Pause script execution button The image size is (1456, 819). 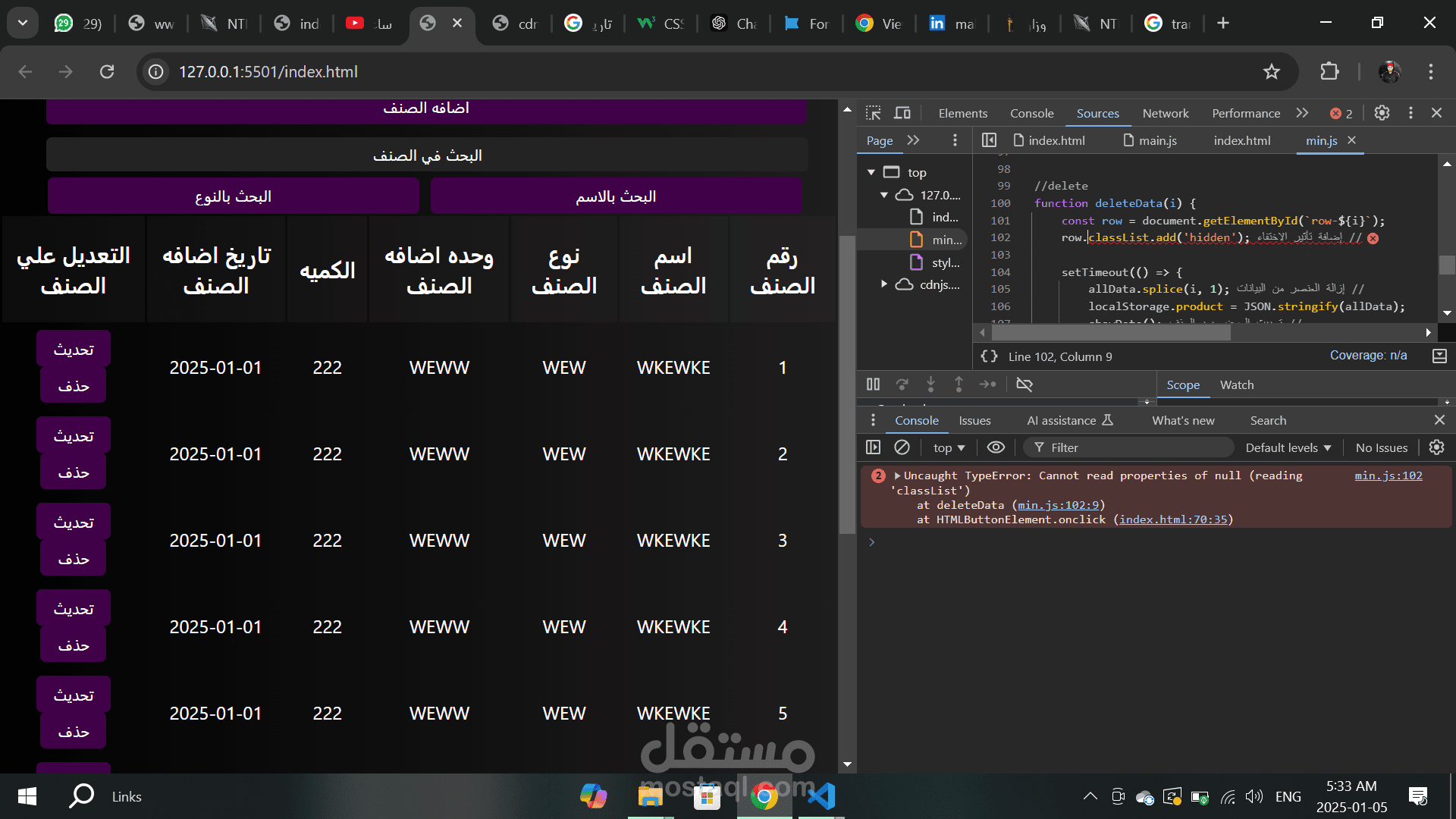coord(873,384)
